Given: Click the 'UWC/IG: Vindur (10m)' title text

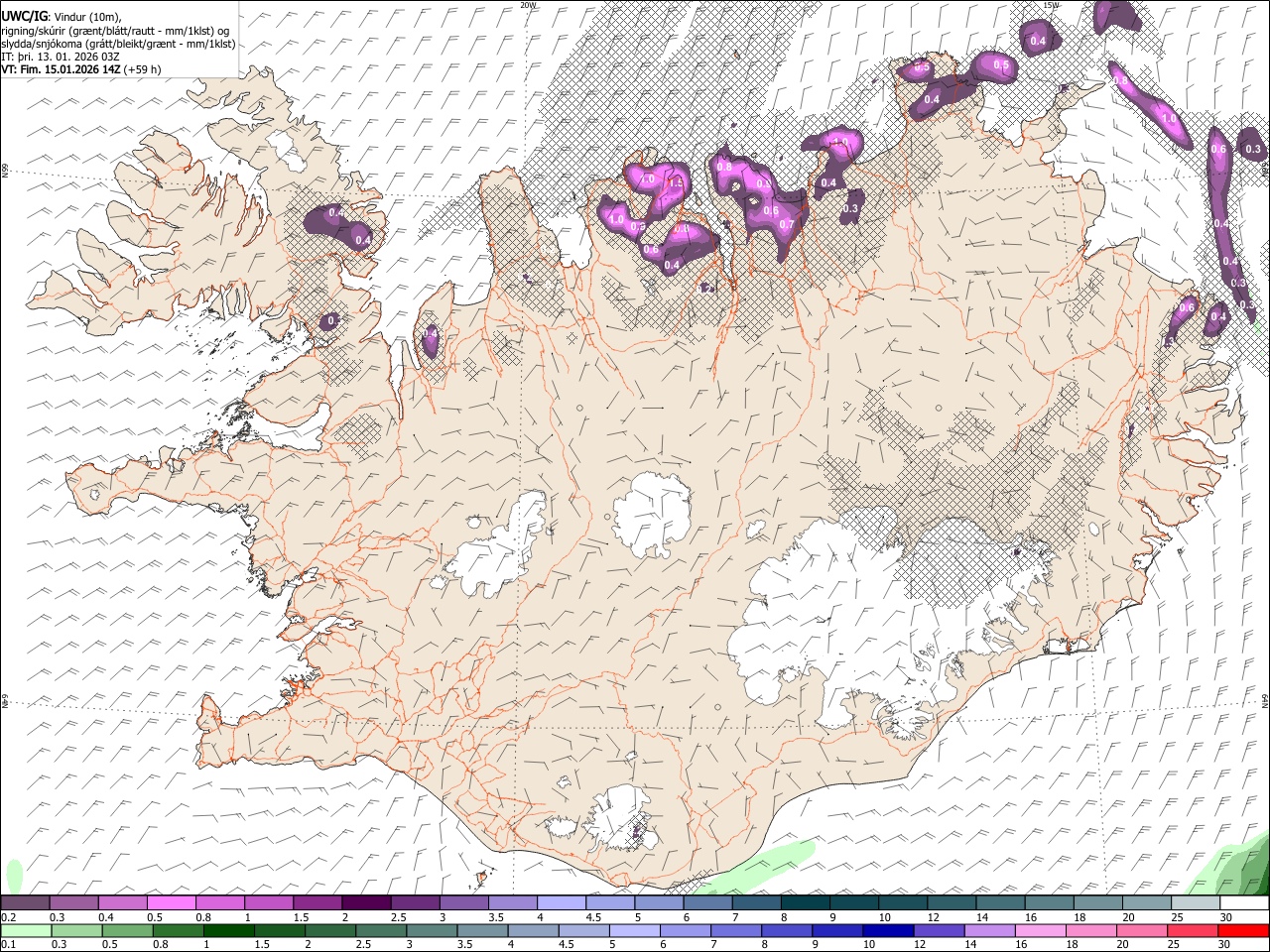Looking at the screenshot, I should (62, 17).
